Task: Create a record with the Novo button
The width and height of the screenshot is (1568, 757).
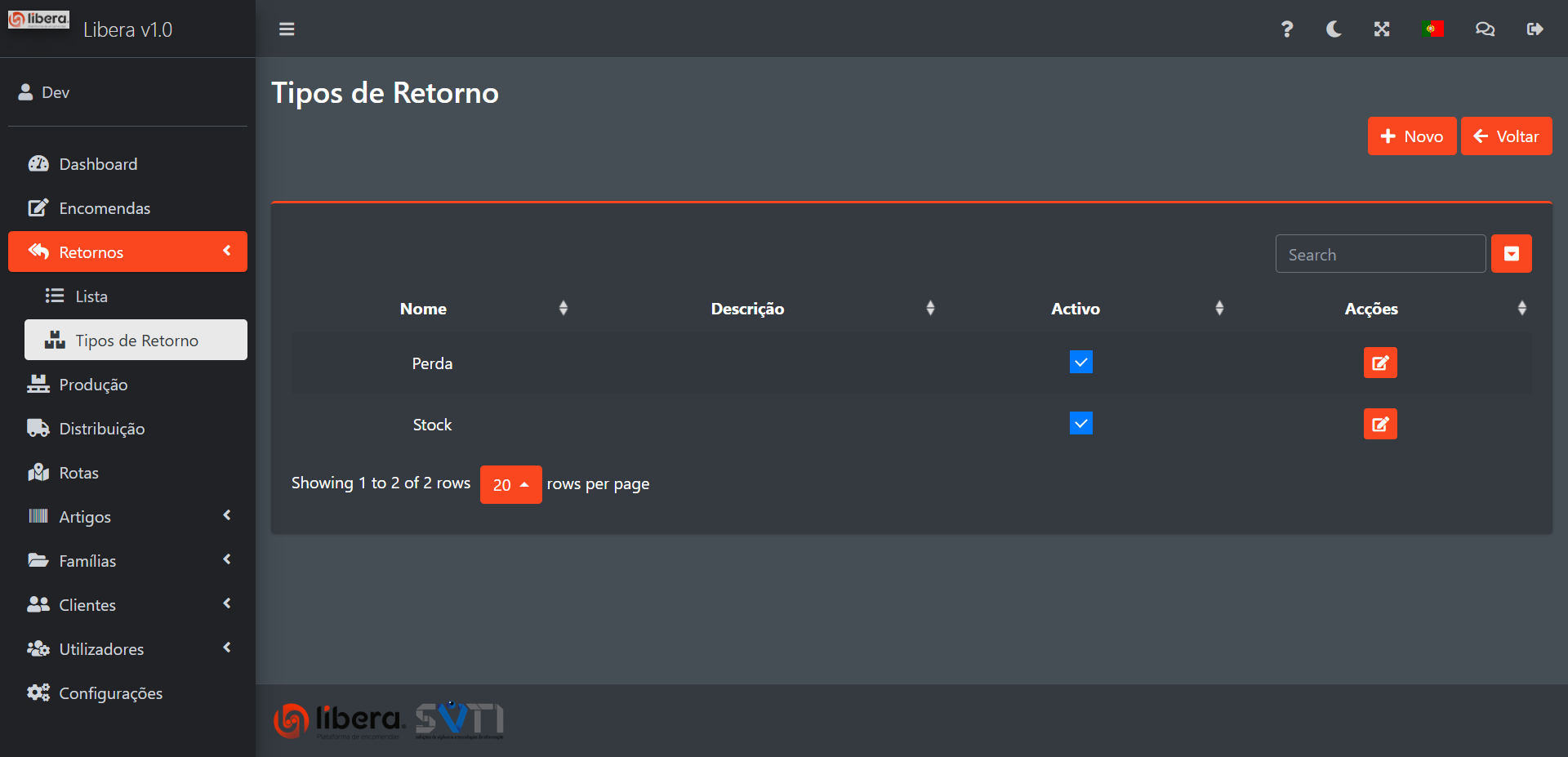Action: (1411, 136)
